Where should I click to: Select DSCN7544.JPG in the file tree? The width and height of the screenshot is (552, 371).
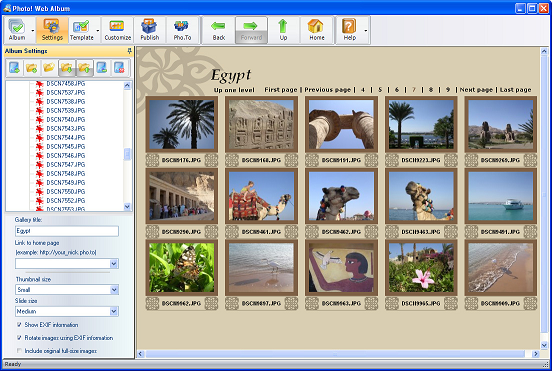click(x=66, y=137)
